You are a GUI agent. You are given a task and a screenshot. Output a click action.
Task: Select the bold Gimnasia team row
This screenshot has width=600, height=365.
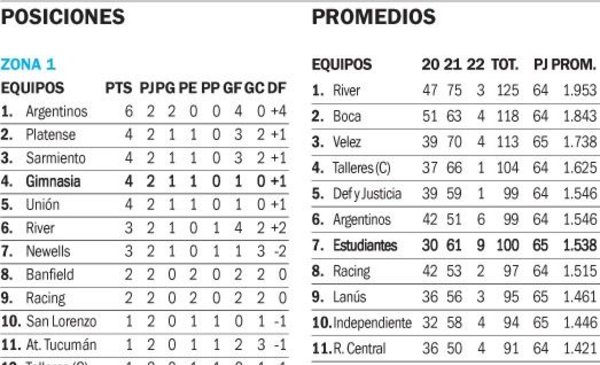click(144, 181)
